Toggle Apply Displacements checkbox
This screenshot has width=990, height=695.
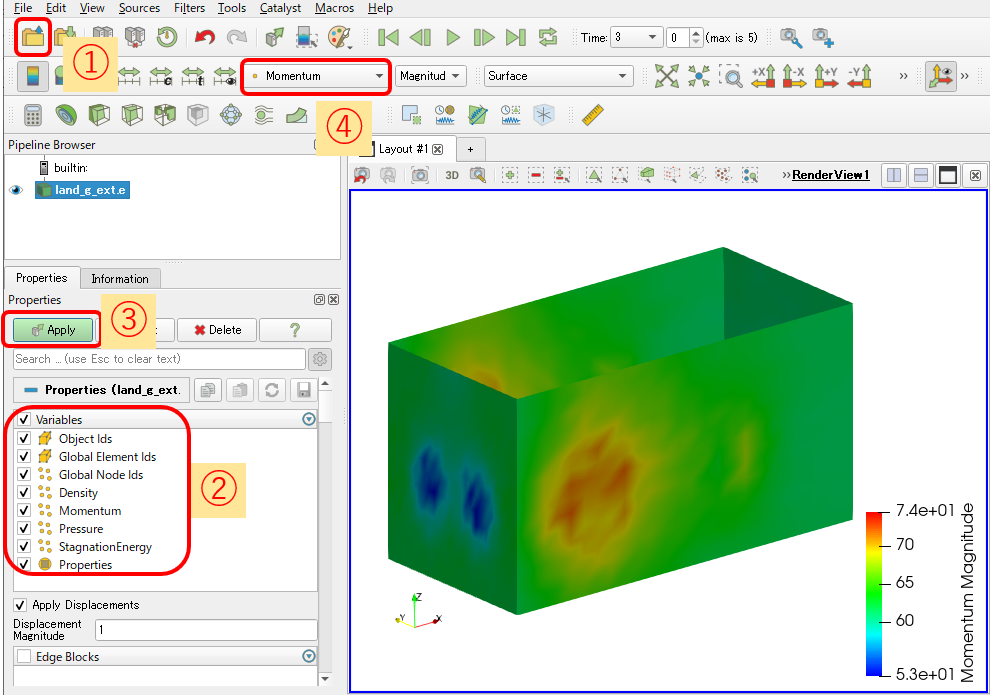(x=20, y=605)
